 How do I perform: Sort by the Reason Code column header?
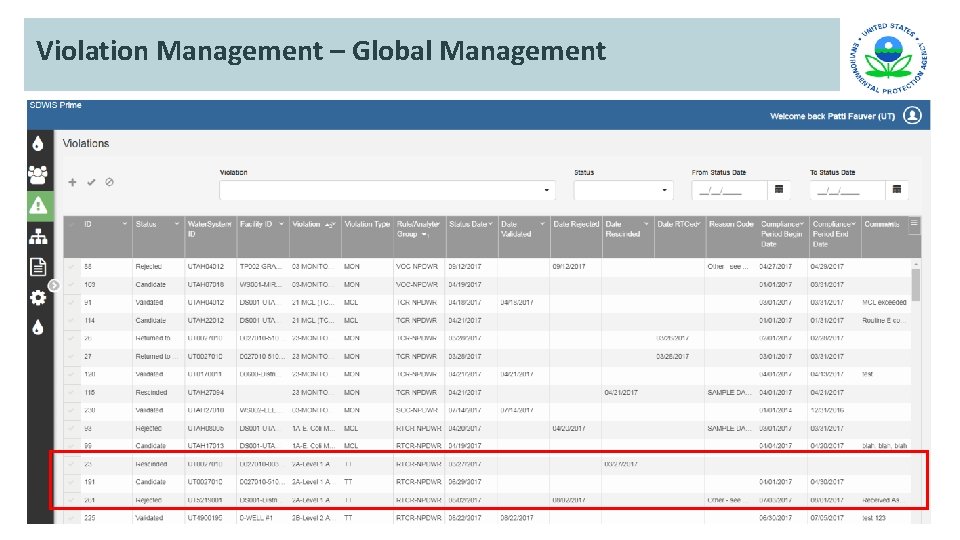[731, 224]
